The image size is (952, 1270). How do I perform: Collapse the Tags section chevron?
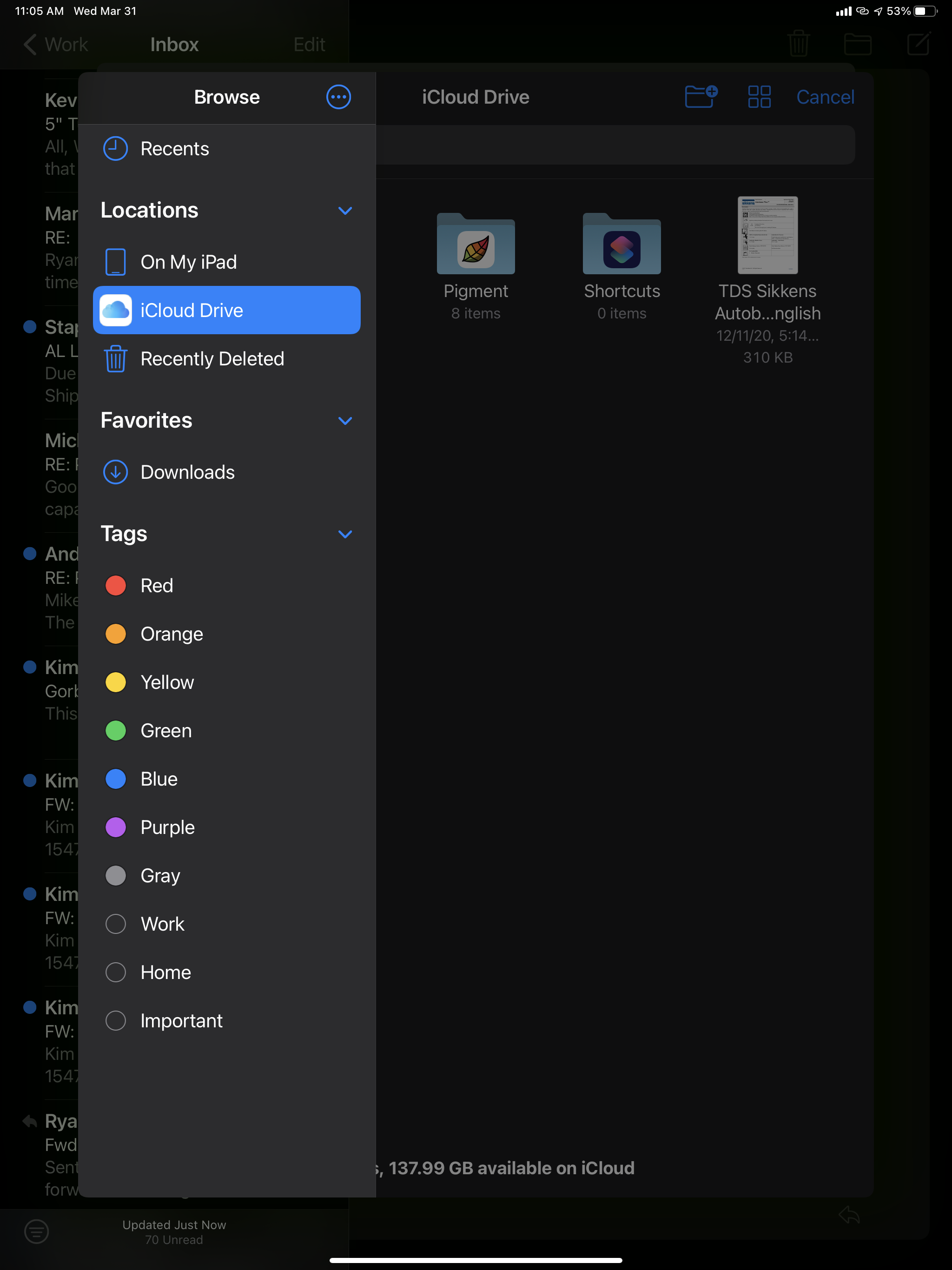345,534
